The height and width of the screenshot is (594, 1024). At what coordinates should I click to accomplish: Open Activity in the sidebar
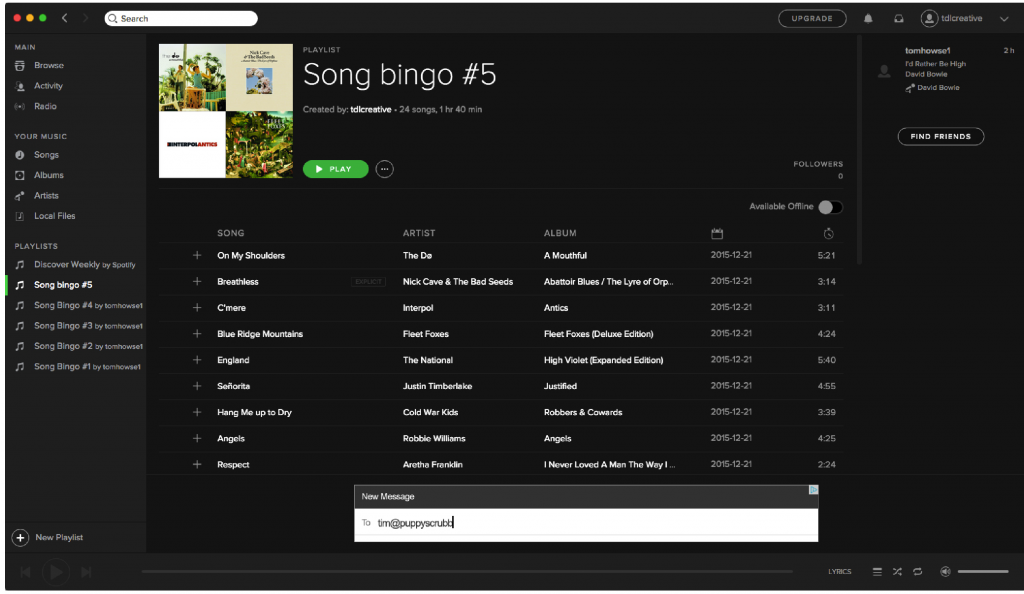pyautogui.click(x=48, y=86)
